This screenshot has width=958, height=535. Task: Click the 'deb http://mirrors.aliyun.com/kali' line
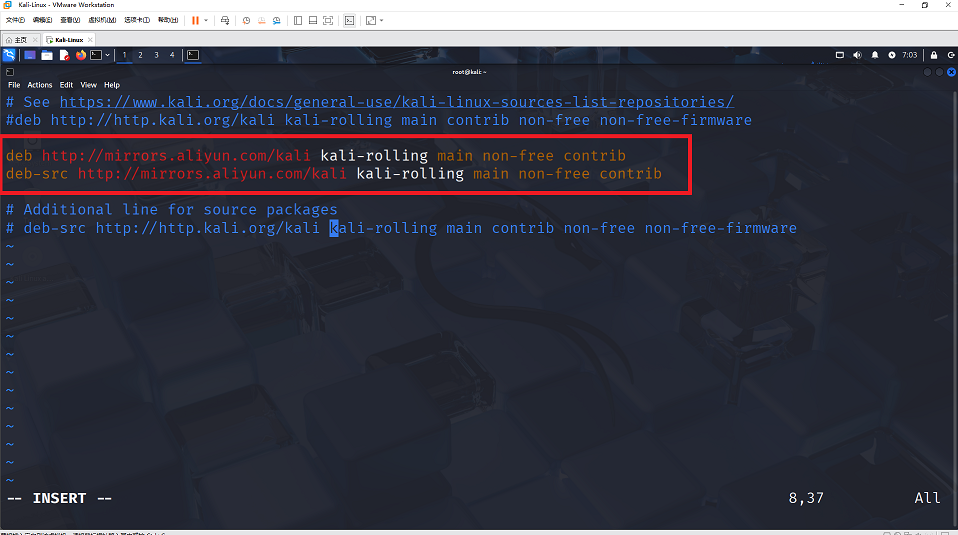pos(316,156)
